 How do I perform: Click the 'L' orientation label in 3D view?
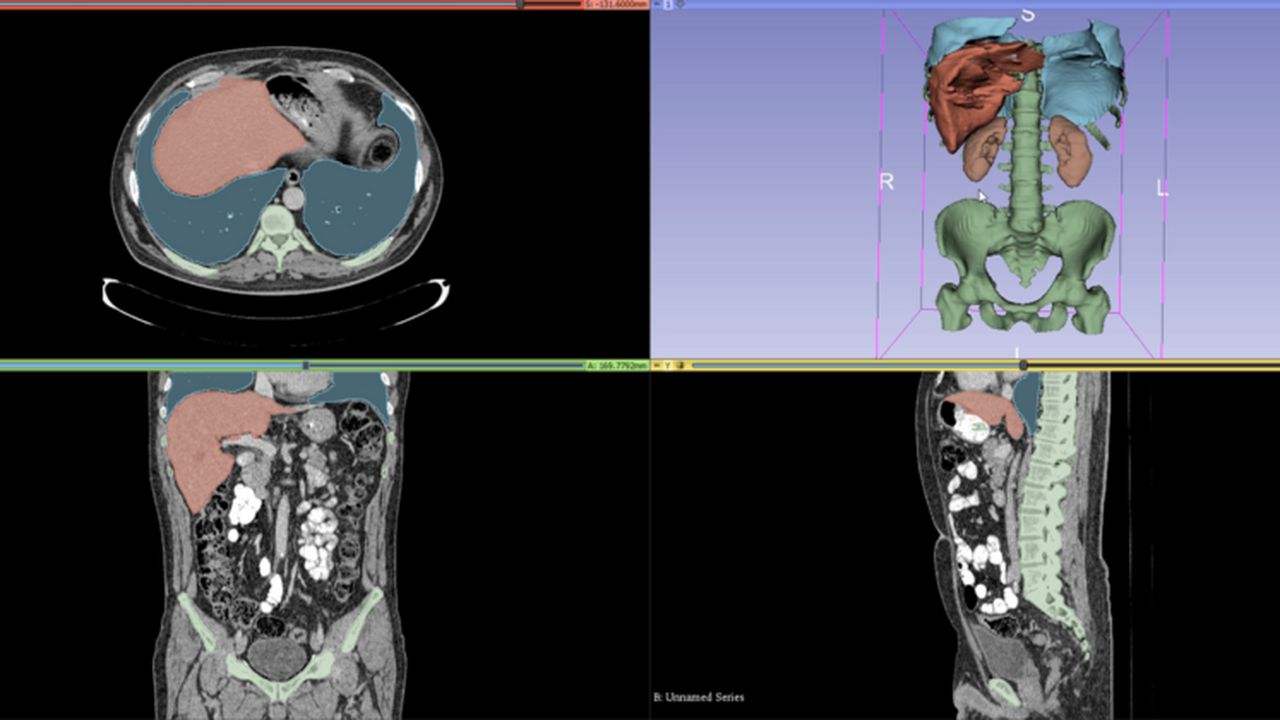[1162, 187]
